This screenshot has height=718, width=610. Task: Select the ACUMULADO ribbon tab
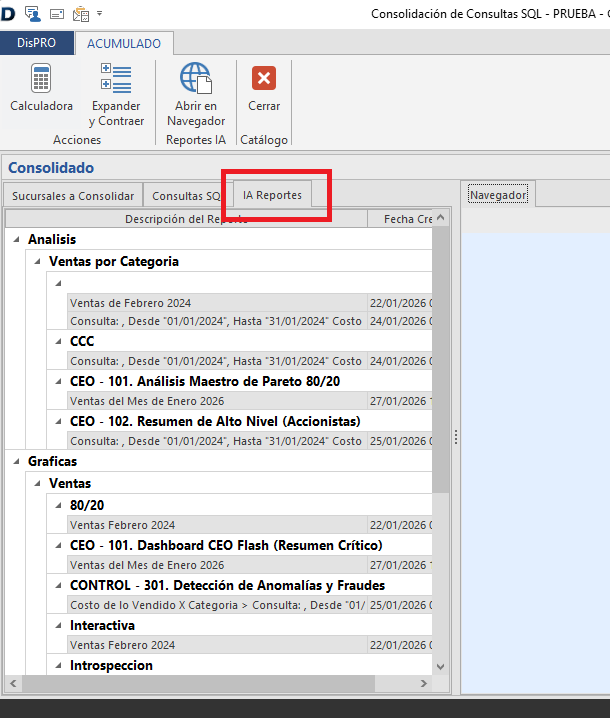[x=124, y=44]
